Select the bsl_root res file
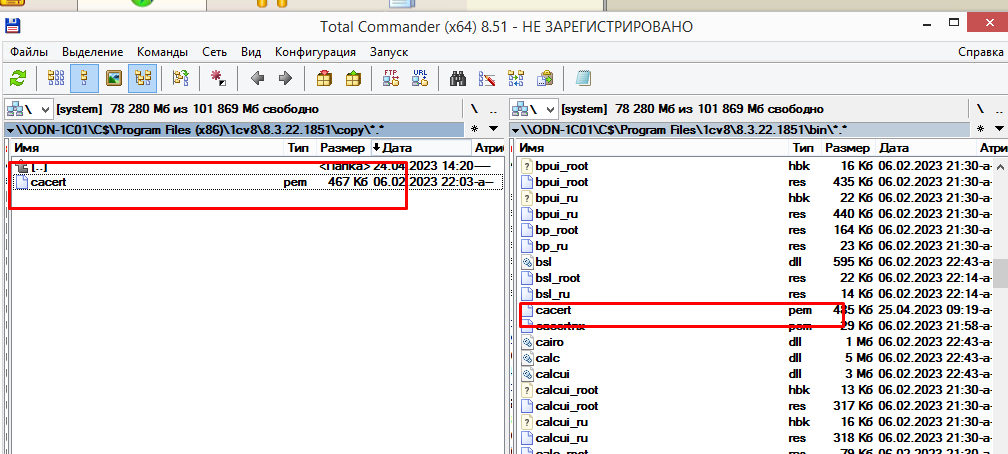The image size is (1008, 454). pos(756,278)
